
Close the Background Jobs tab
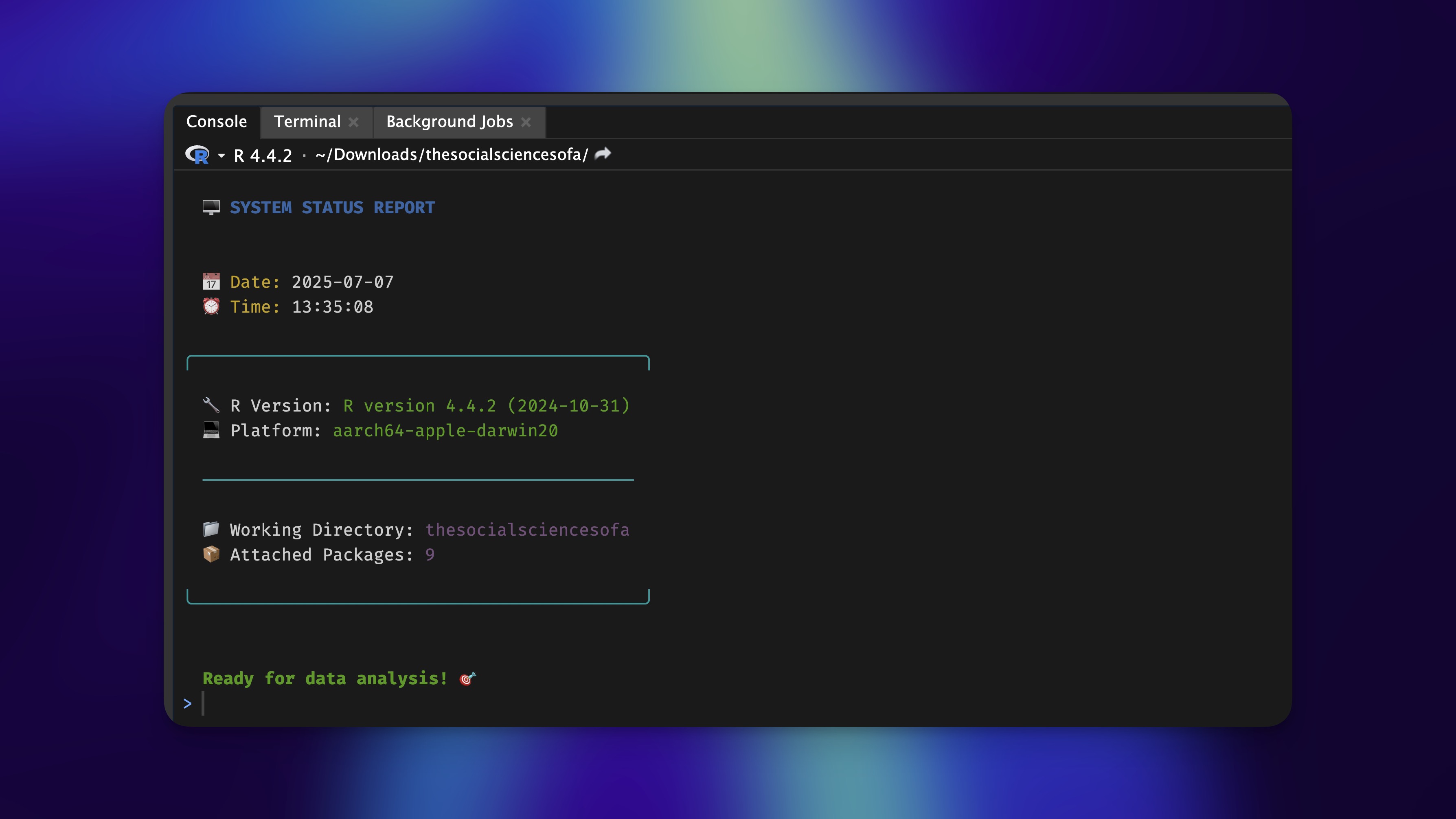click(526, 122)
